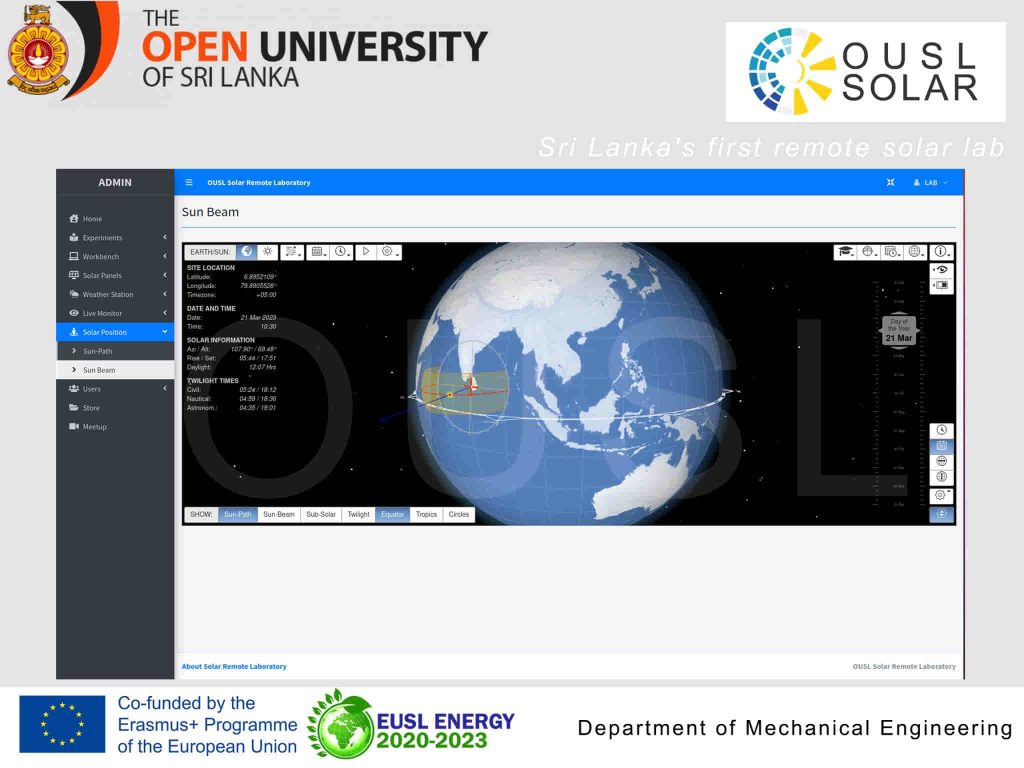This screenshot has height=768, width=1024.
Task: Select the Earth view globe icon
Action: coord(246,251)
